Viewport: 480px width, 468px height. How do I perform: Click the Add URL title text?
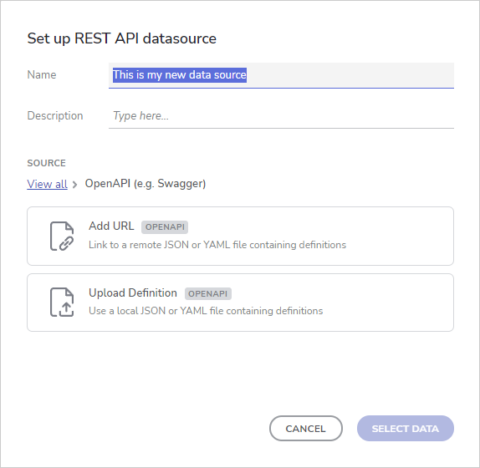[111, 226]
